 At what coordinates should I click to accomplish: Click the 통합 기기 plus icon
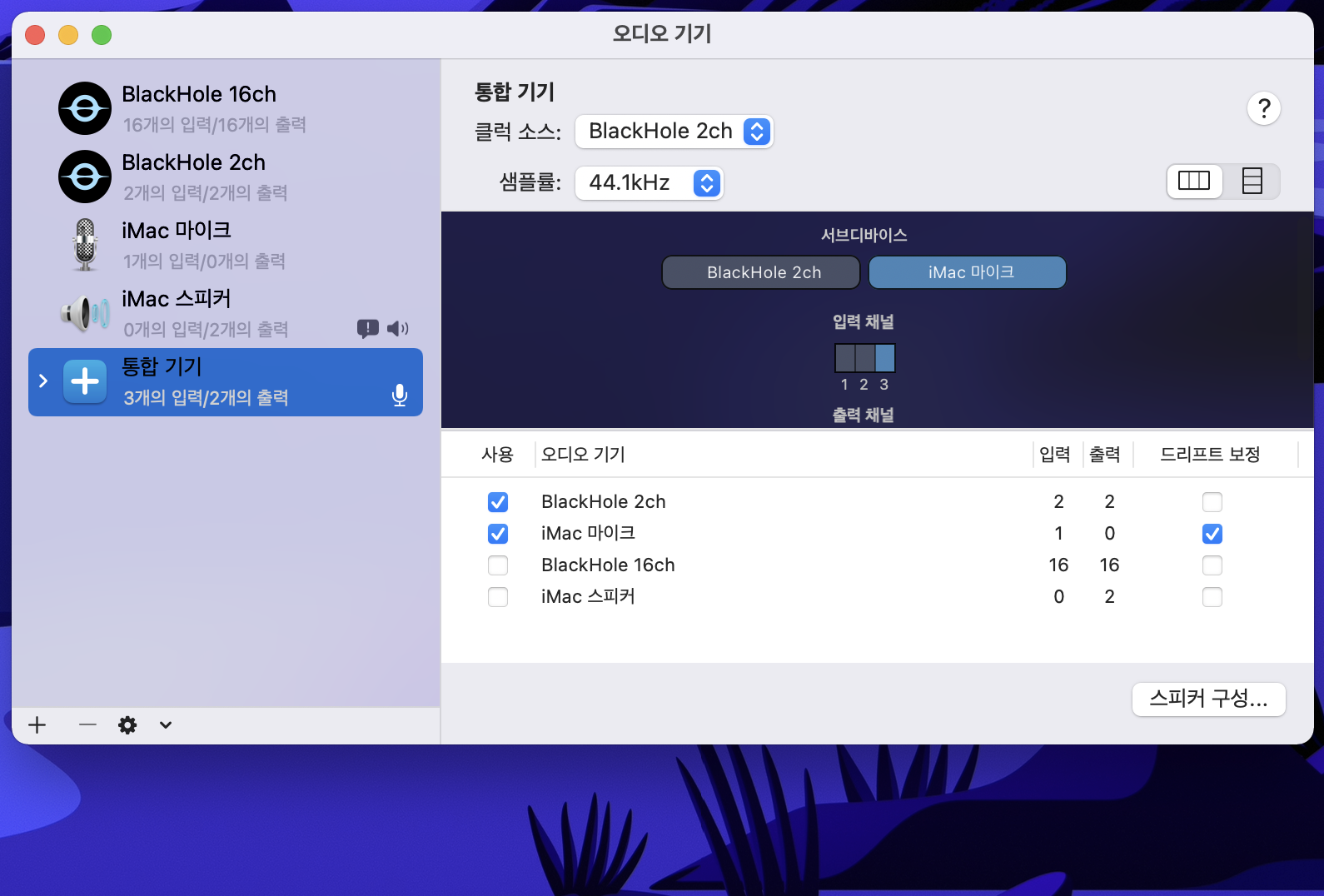pos(85,381)
